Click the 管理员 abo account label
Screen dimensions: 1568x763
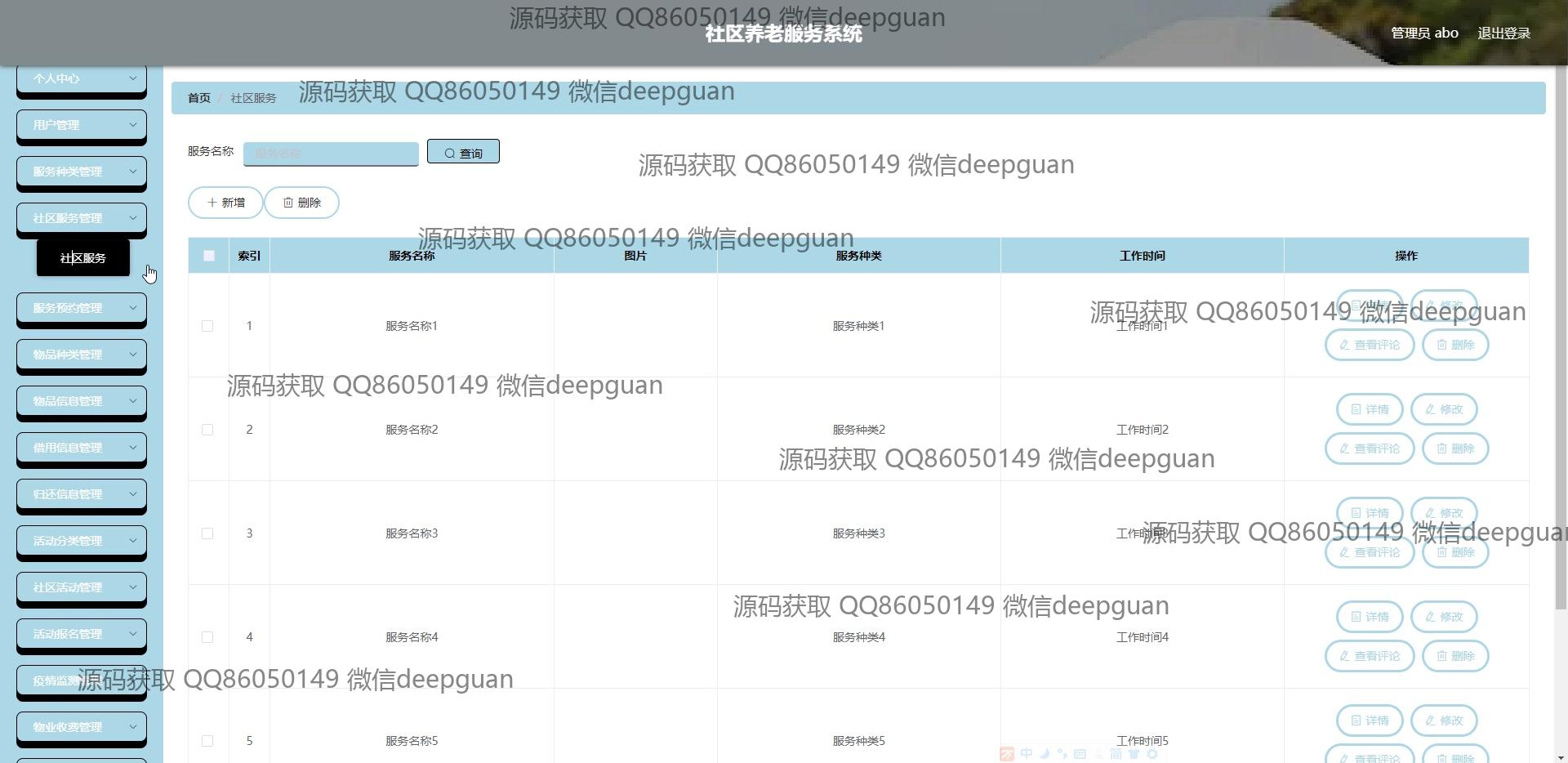click(1424, 33)
